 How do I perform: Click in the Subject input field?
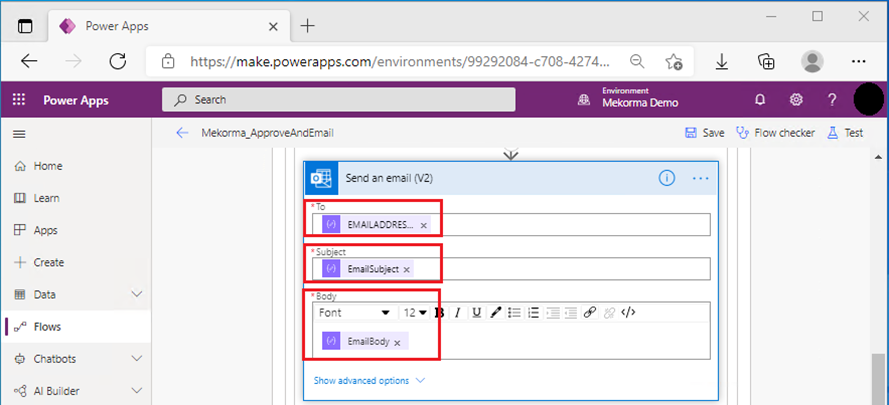tap(511, 269)
